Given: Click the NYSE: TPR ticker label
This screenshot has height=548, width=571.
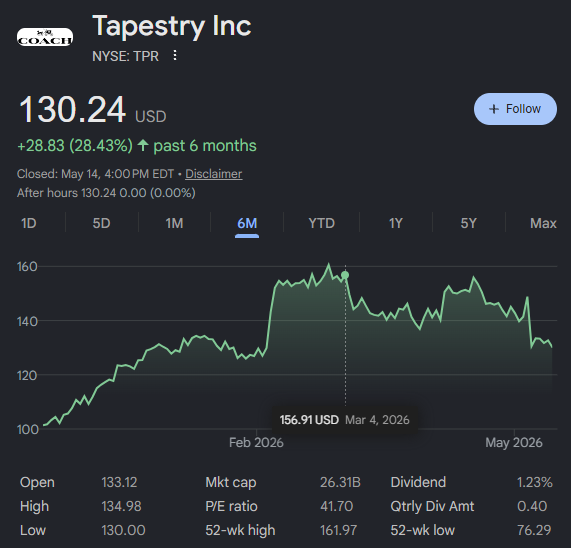Looking at the screenshot, I should 126,56.
